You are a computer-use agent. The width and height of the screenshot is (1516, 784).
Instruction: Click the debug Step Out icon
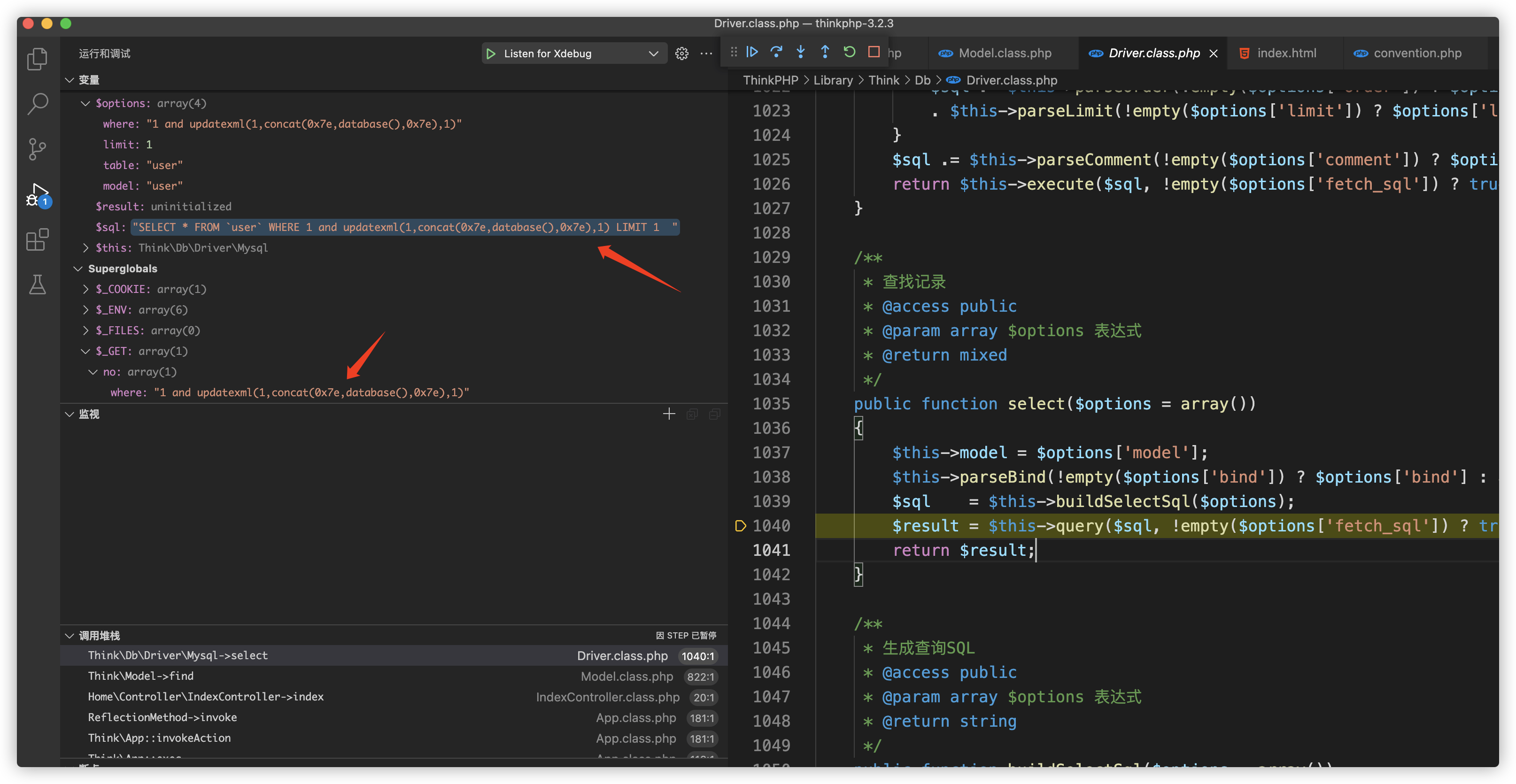825,52
